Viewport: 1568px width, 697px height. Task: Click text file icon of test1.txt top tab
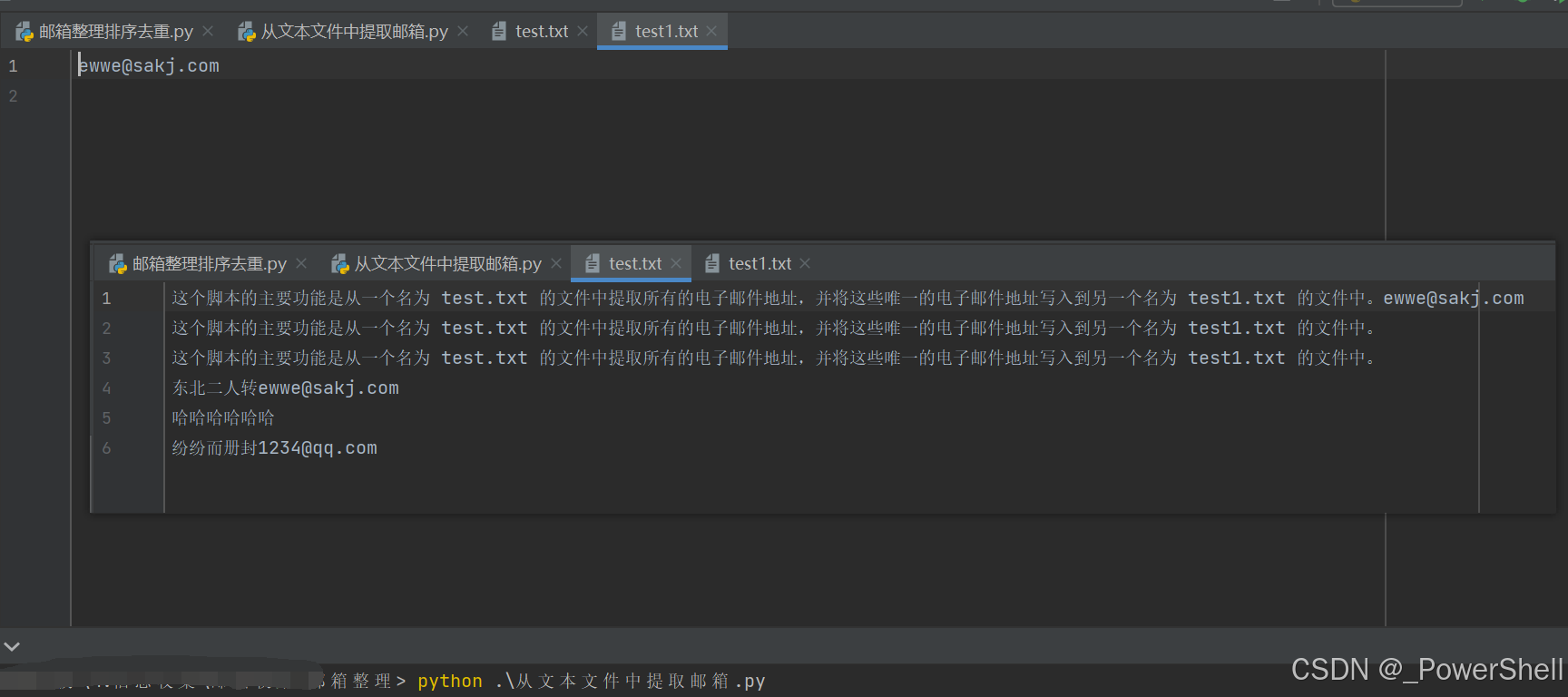[x=619, y=32]
